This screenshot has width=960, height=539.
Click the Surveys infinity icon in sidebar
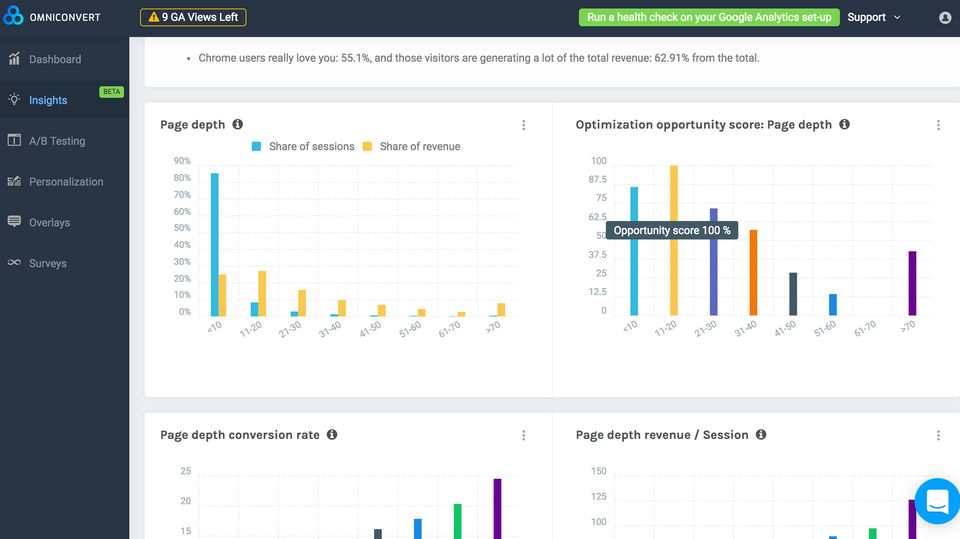pyautogui.click(x=14, y=263)
